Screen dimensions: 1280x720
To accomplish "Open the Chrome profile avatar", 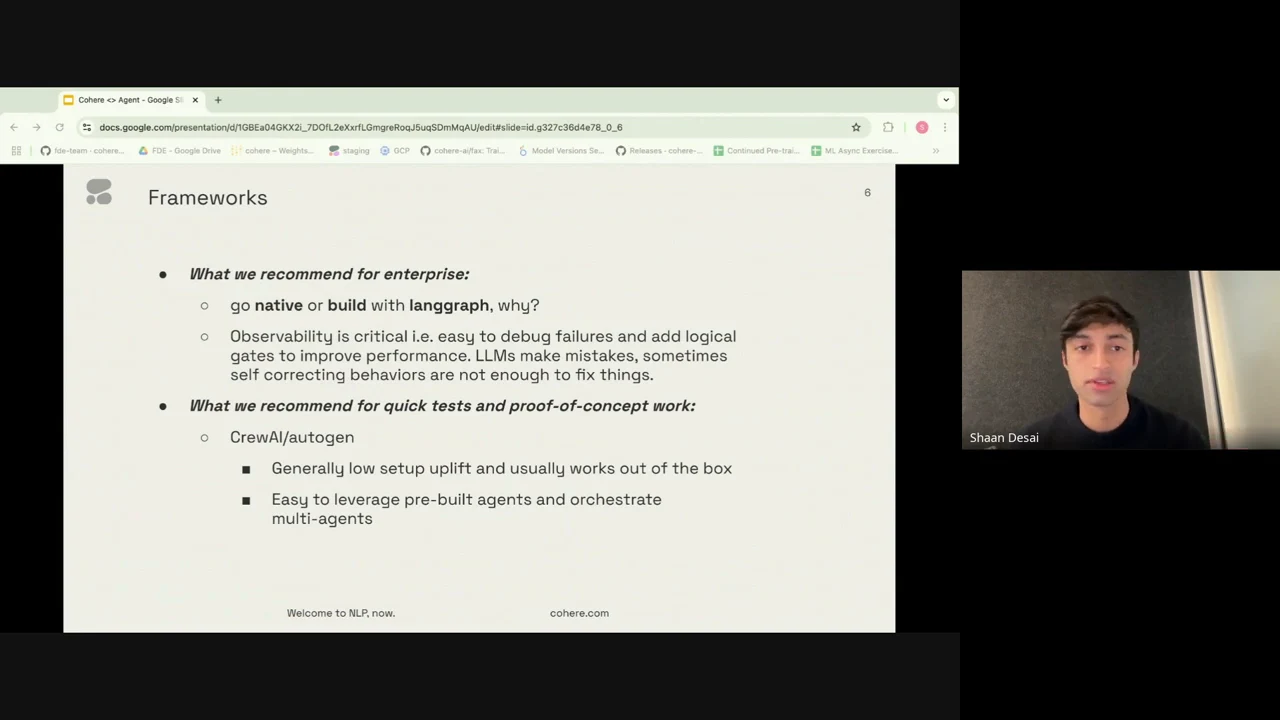I will click(x=922, y=127).
